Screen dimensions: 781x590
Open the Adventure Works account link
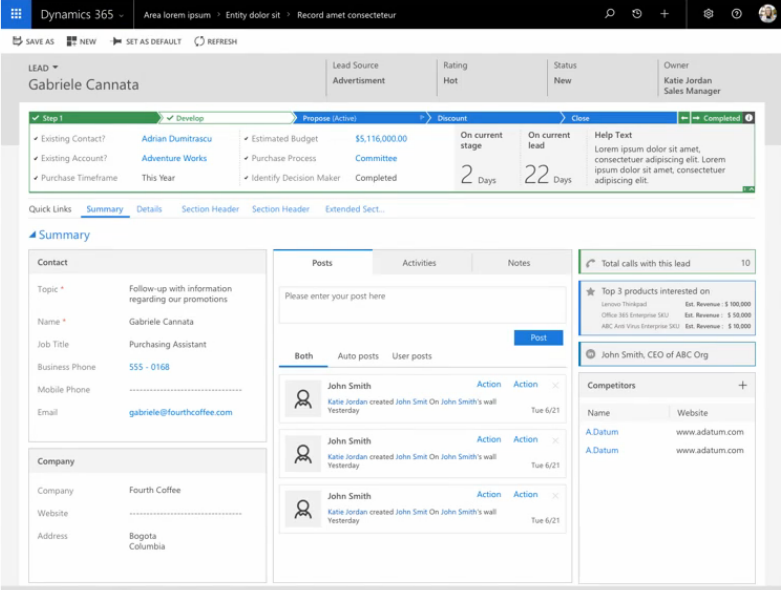pos(174,158)
